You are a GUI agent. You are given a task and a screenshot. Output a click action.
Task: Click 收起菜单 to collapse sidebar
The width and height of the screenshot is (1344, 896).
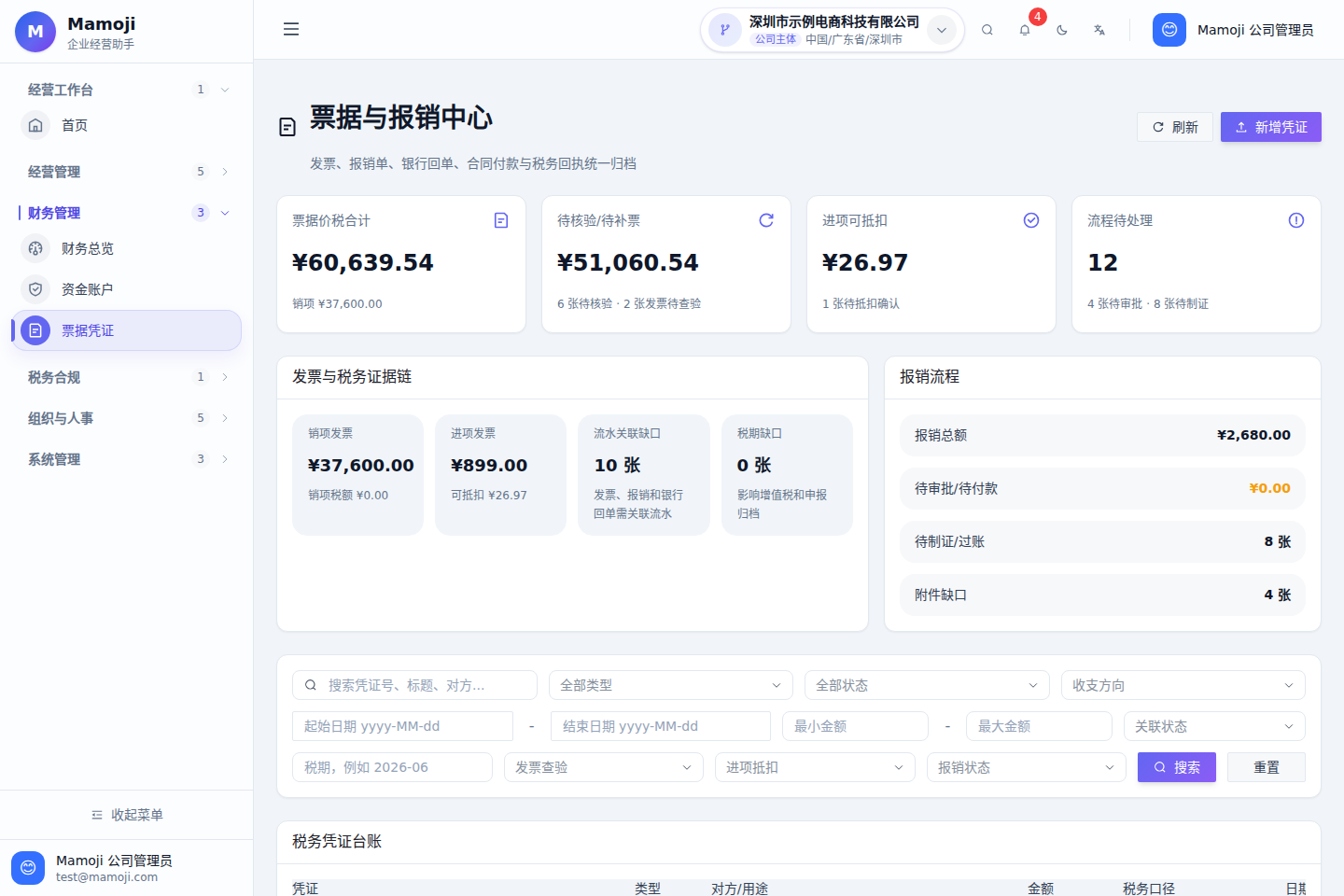pyautogui.click(x=127, y=815)
